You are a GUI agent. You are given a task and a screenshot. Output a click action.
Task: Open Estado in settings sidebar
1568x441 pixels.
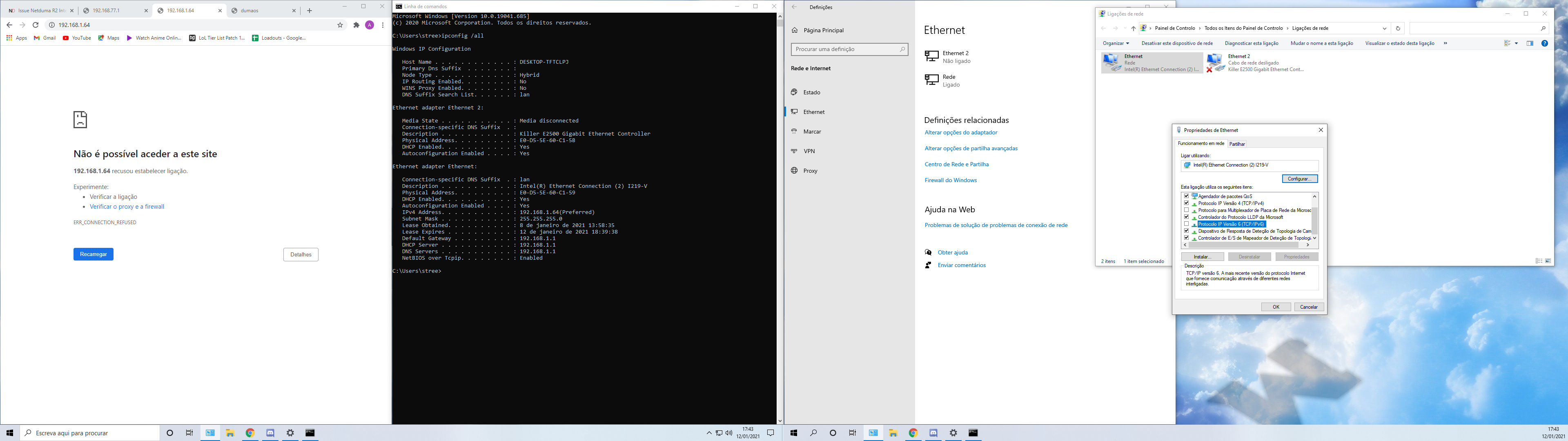[812, 93]
